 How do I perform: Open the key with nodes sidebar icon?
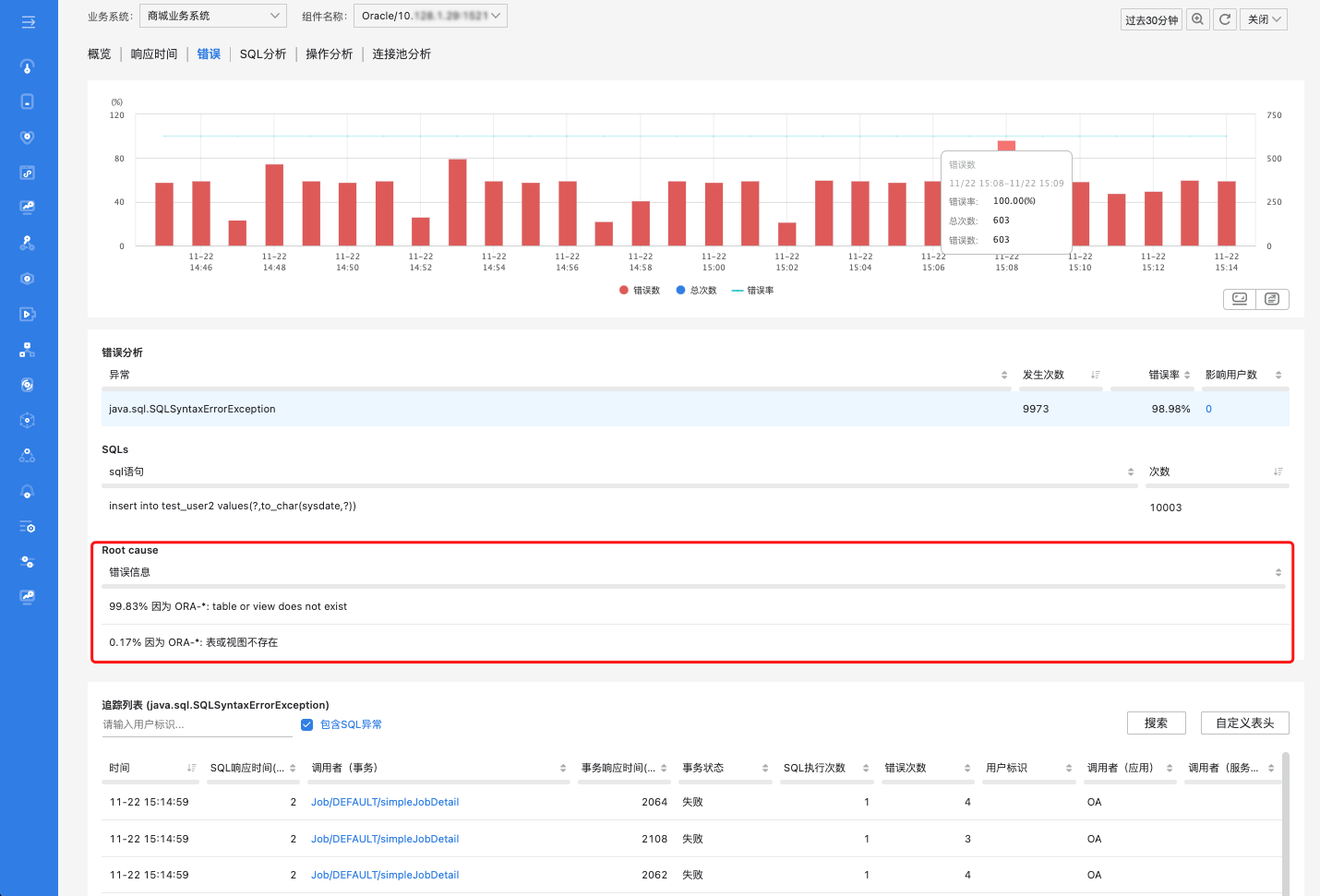coord(28,243)
